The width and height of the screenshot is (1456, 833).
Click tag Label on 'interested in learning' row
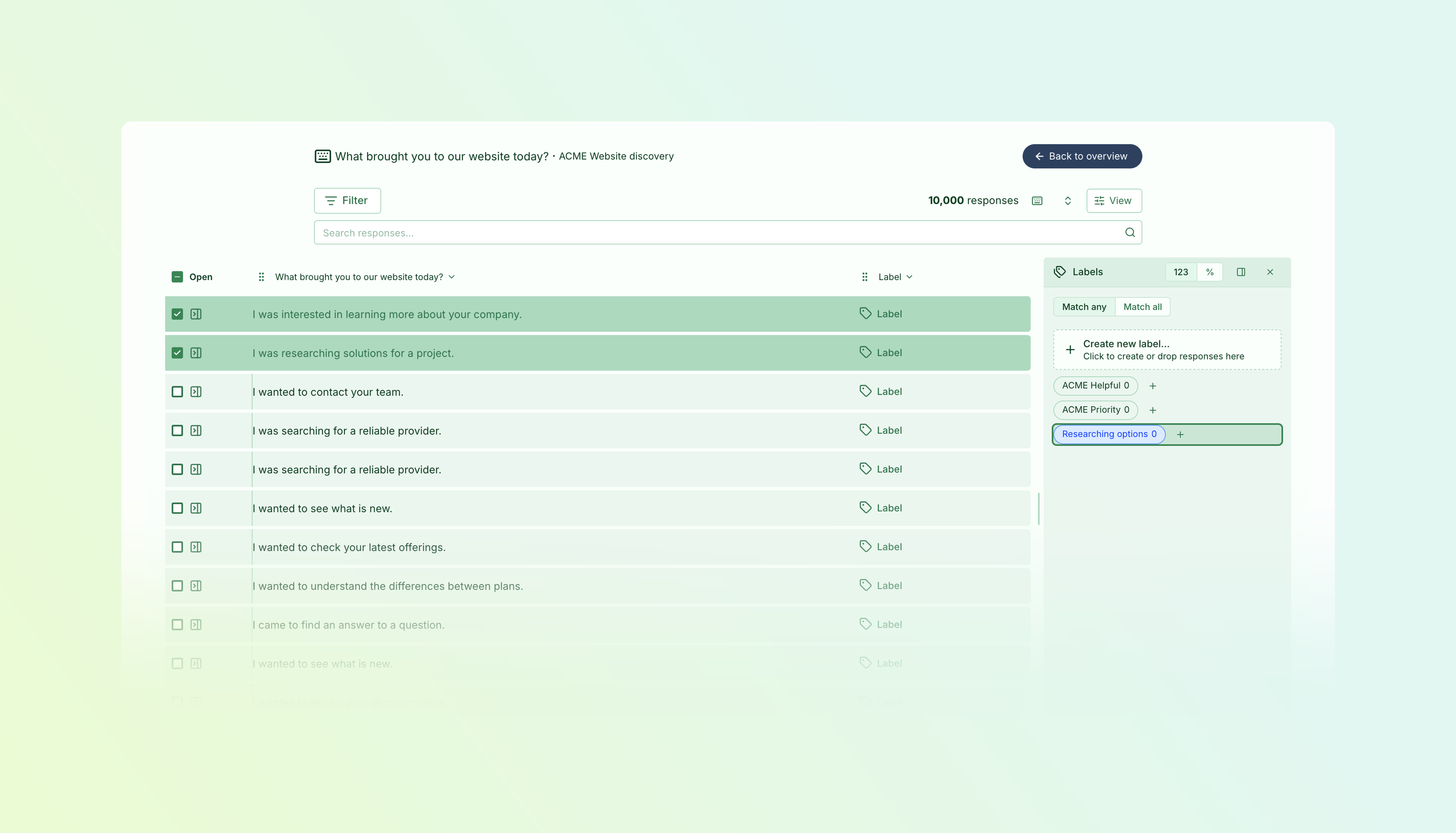tap(880, 314)
